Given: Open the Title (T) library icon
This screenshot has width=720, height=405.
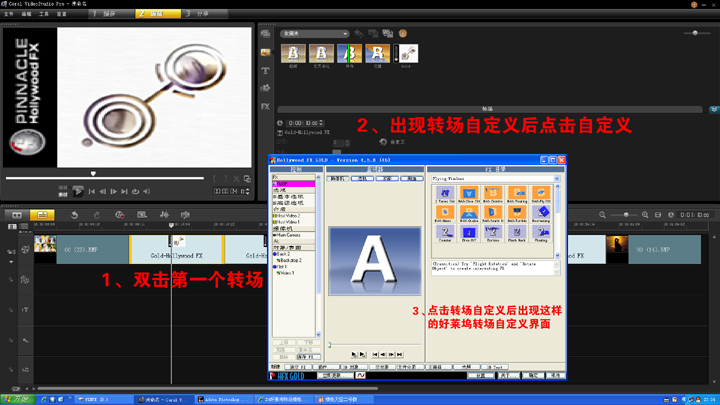Looking at the screenshot, I should coord(265,71).
